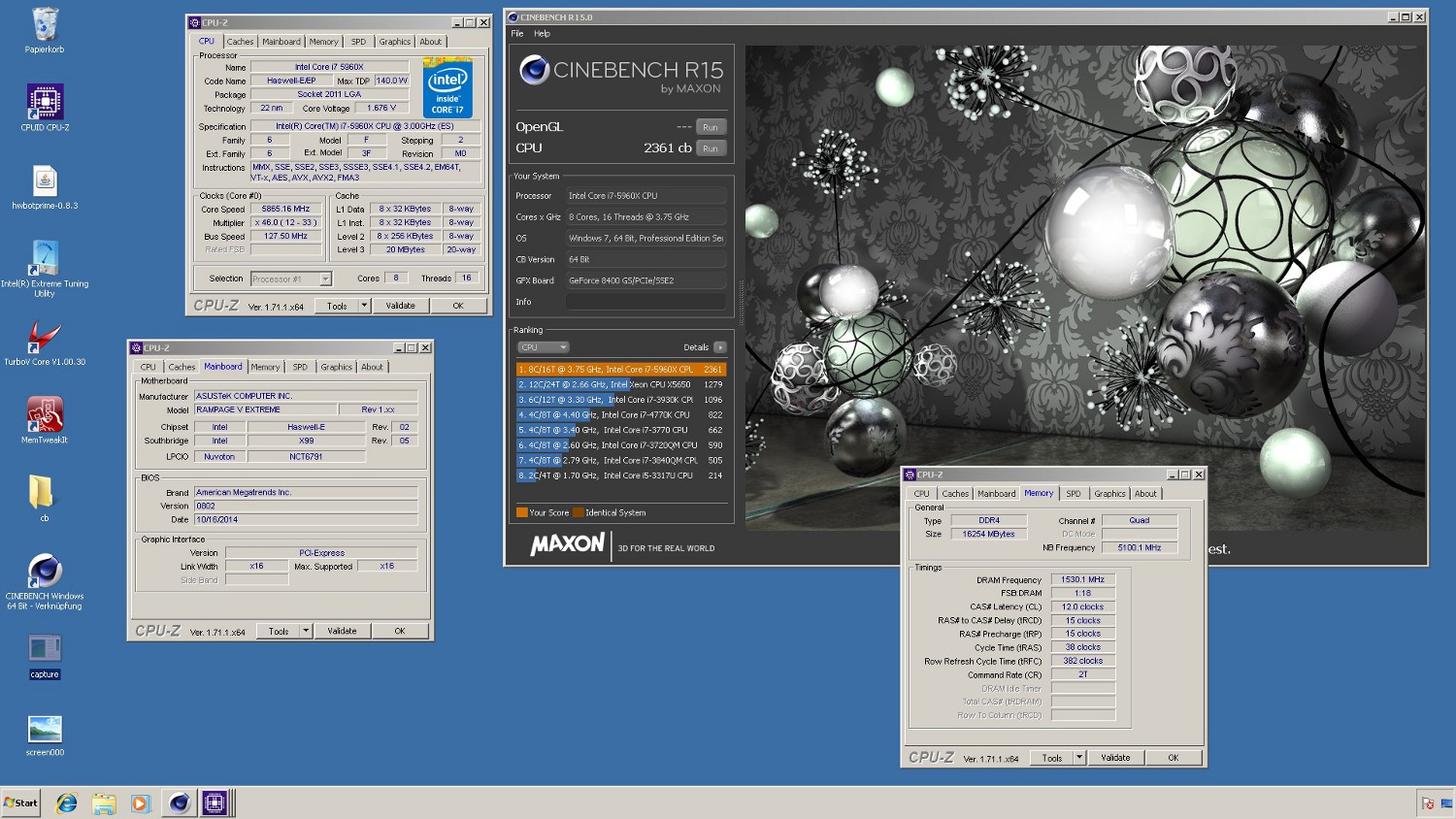Image resolution: width=1456 pixels, height=819 pixels.
Task: Select the Core i5-3317U ranking row
Action: (621, 475)
